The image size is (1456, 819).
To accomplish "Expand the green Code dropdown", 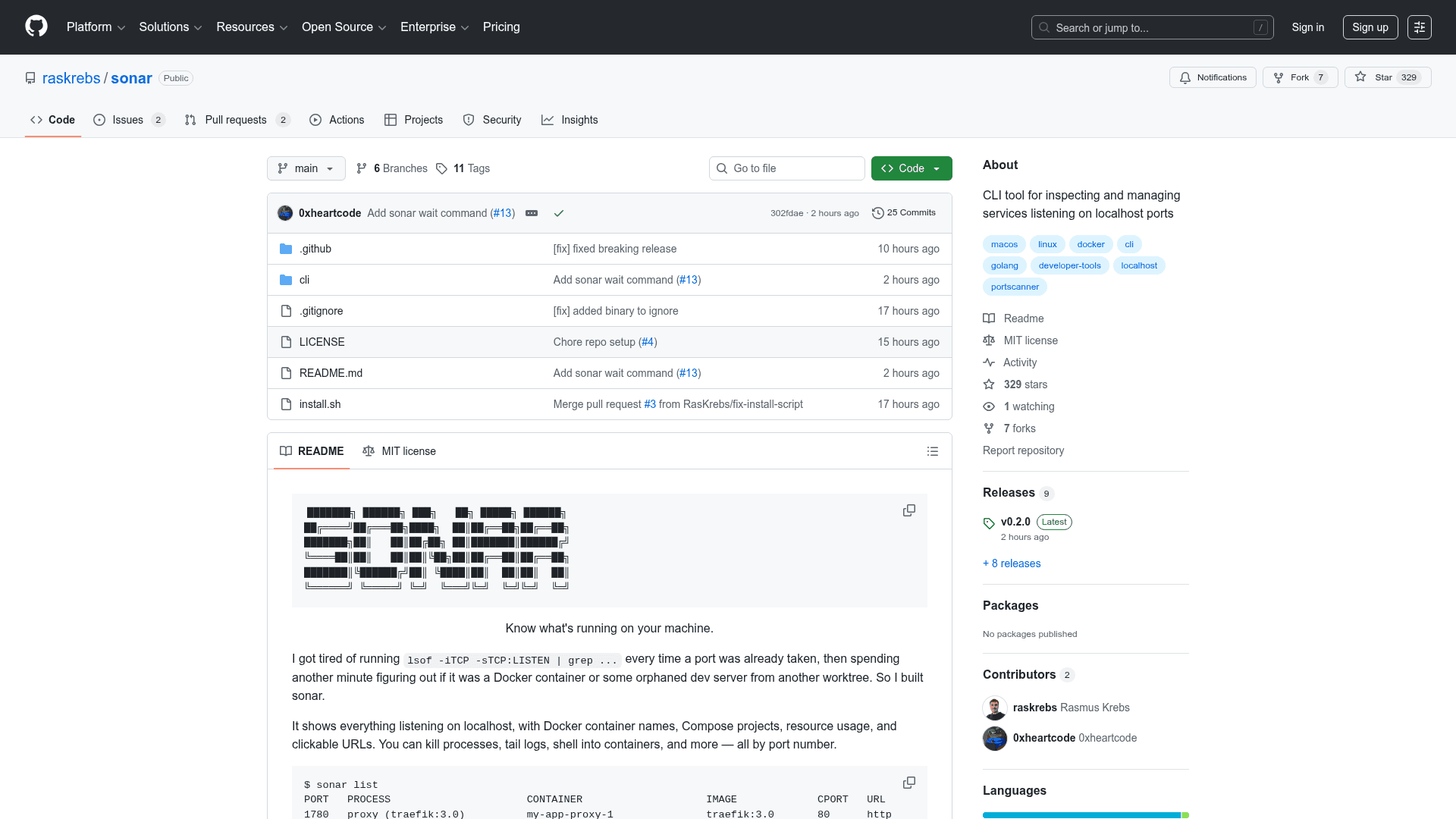I will (x=911, y=168).
